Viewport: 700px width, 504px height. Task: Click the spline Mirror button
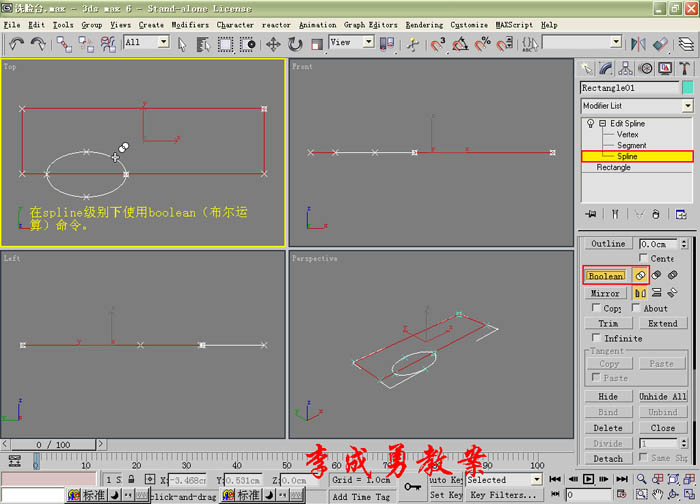pos(605,293)
